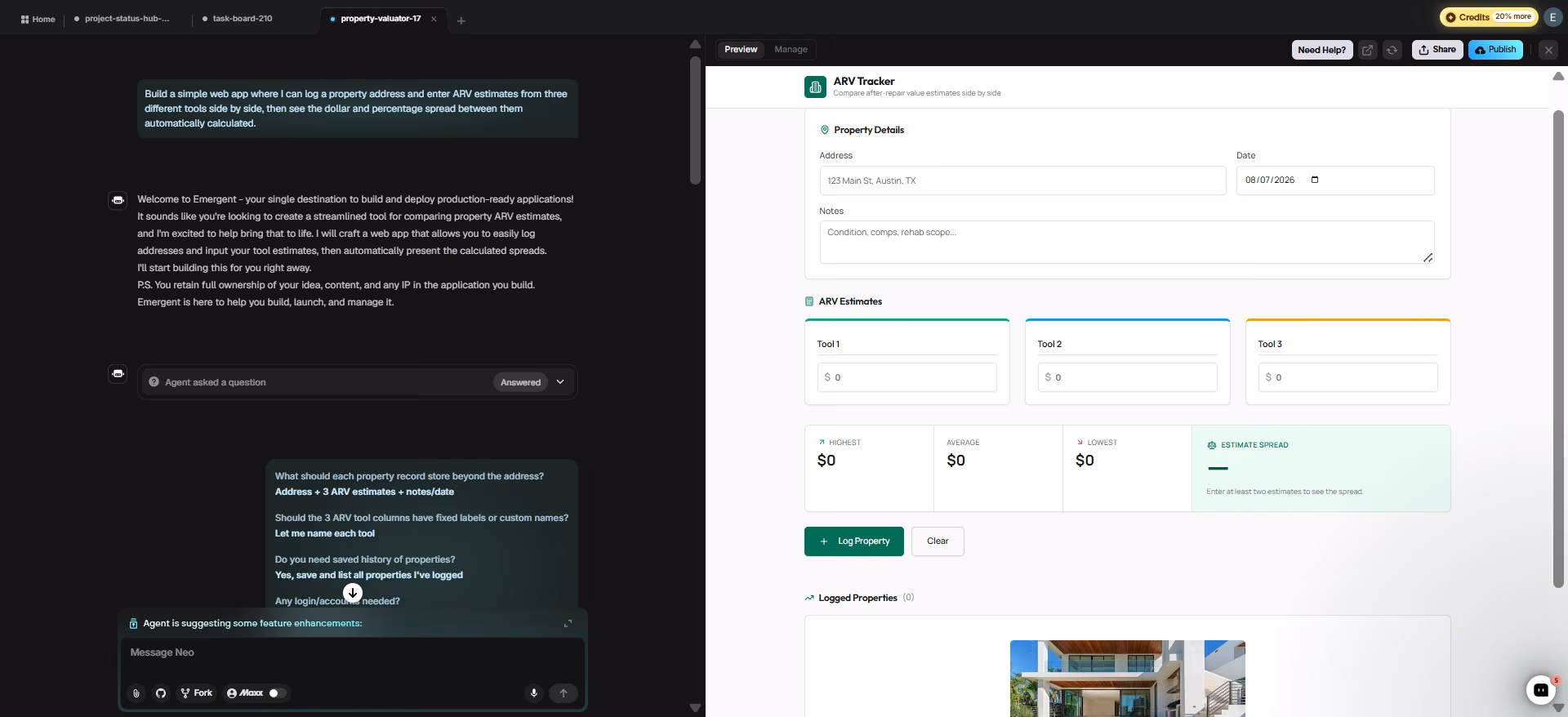Click the chat panel scroll down arrow
The width and height of the screenshot is (1568, 717).
point(695,708)
